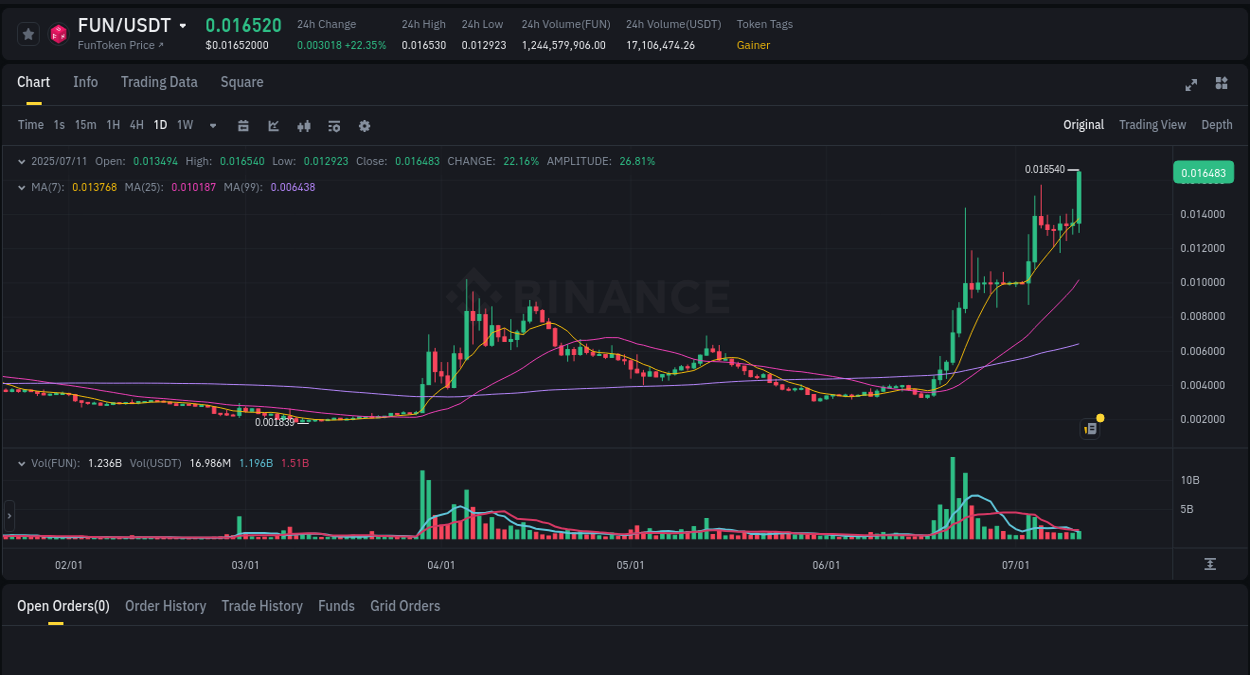Open the calendar date-range picker
This screenshot has height=675, width=1250.
(243, 125)
